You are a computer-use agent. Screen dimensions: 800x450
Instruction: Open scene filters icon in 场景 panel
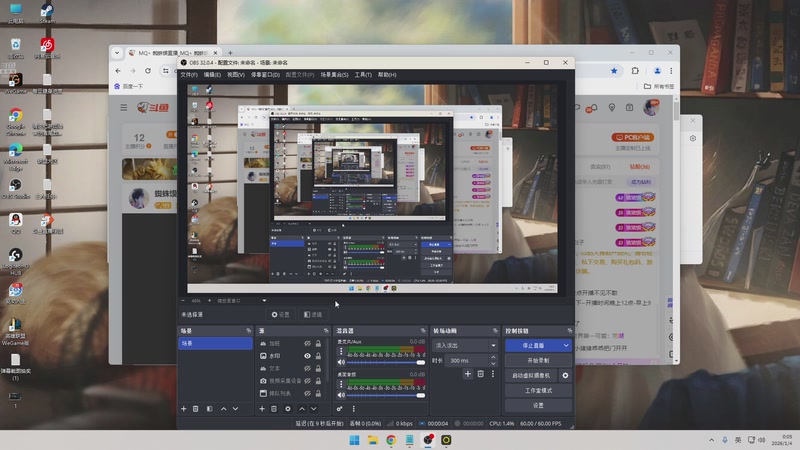click(x=209, y=409)
